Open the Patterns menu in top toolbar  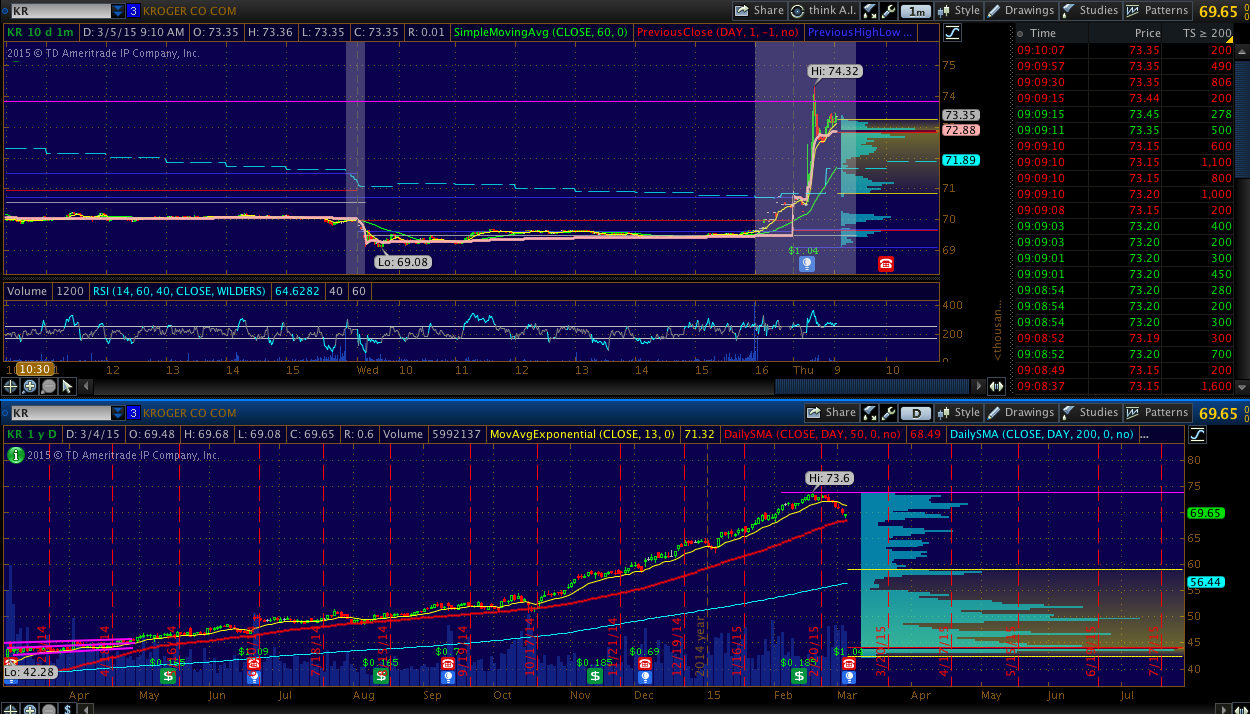click(1157, 11)
